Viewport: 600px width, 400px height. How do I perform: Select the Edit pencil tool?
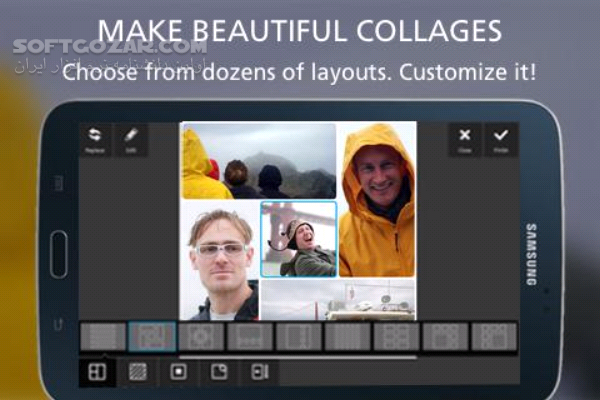[x=131, y=140]
